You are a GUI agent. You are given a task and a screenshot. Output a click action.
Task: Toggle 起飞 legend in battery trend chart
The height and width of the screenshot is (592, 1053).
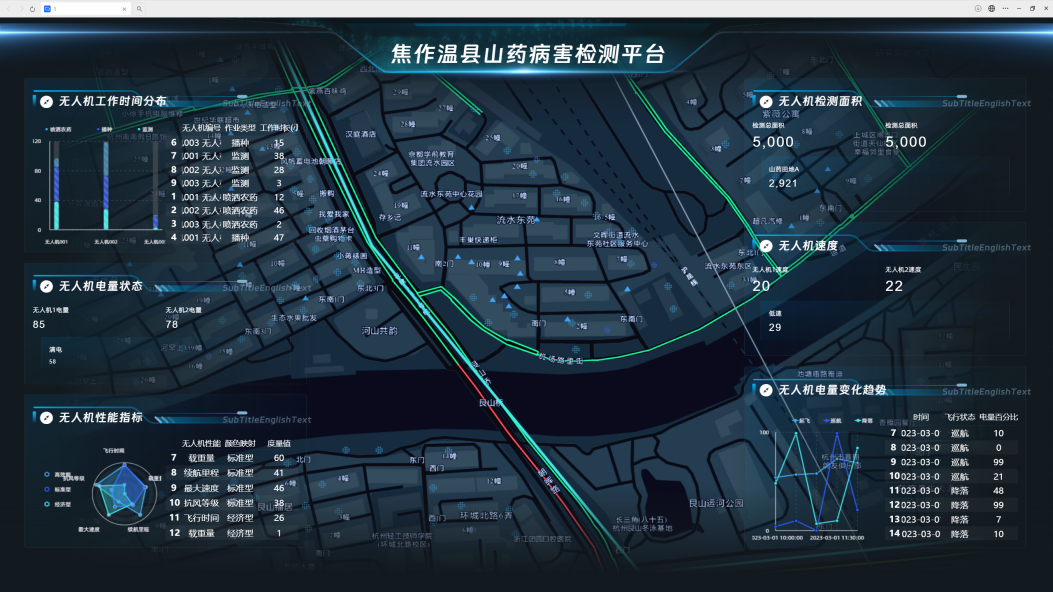click(803, 421)
